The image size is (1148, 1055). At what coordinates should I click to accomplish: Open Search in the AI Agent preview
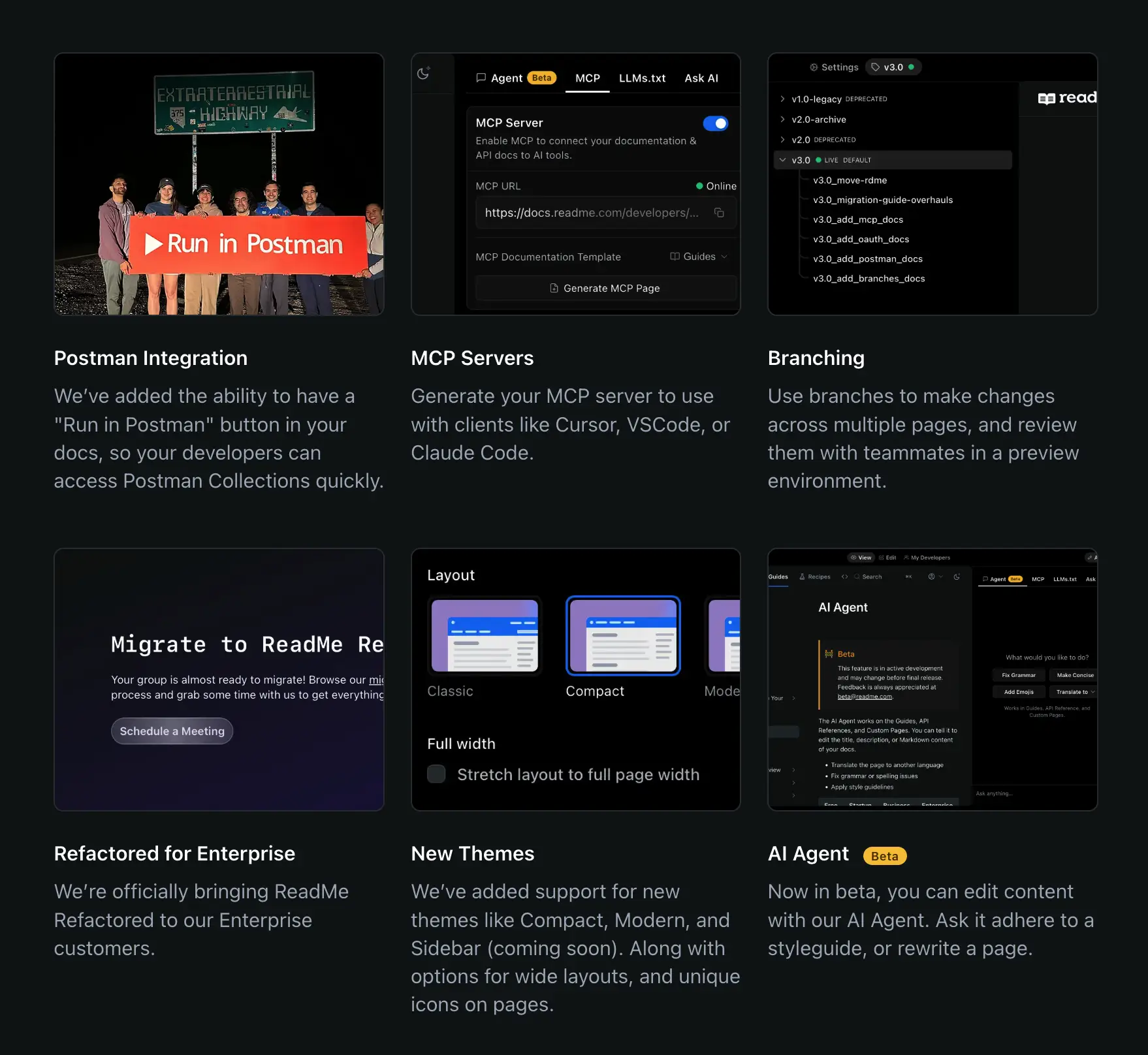pos(868,576)
